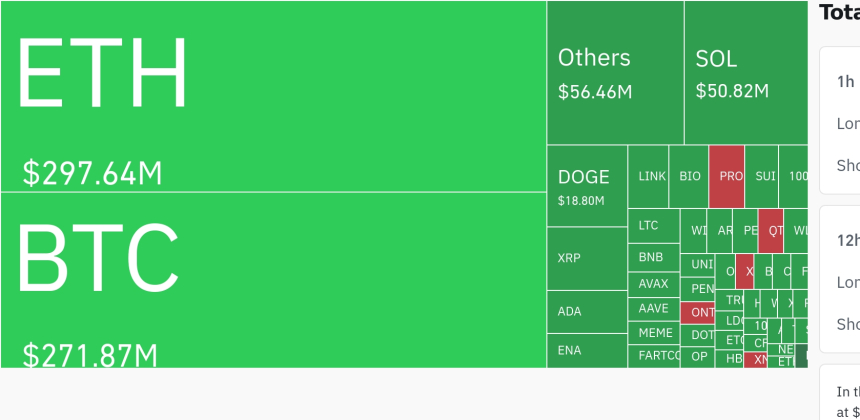Open the ADA tile
The width and height of the screenshot is (860, 420).
[x=587, y=312]
